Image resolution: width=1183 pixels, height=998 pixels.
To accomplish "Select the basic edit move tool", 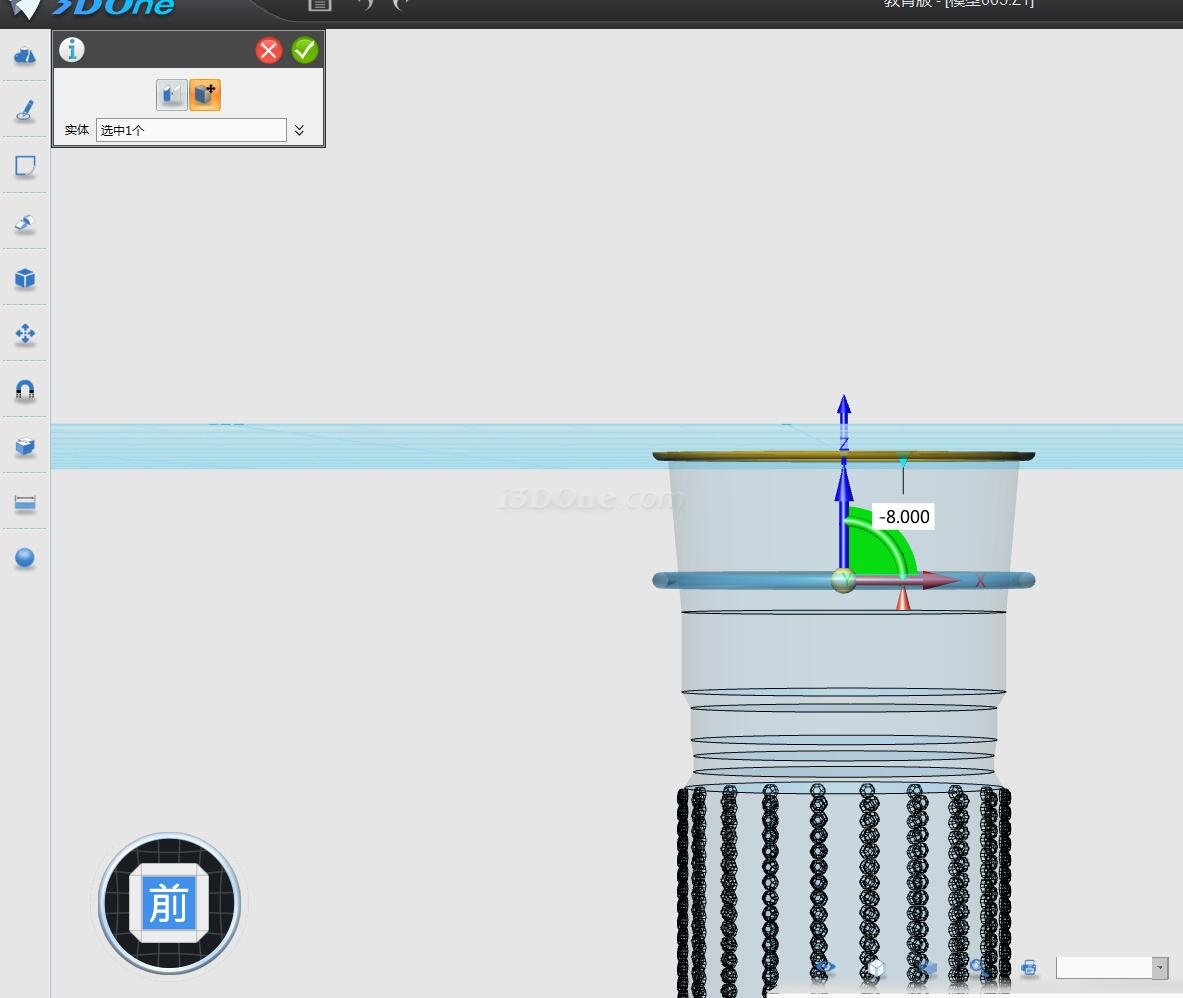I will pos(25,334).
